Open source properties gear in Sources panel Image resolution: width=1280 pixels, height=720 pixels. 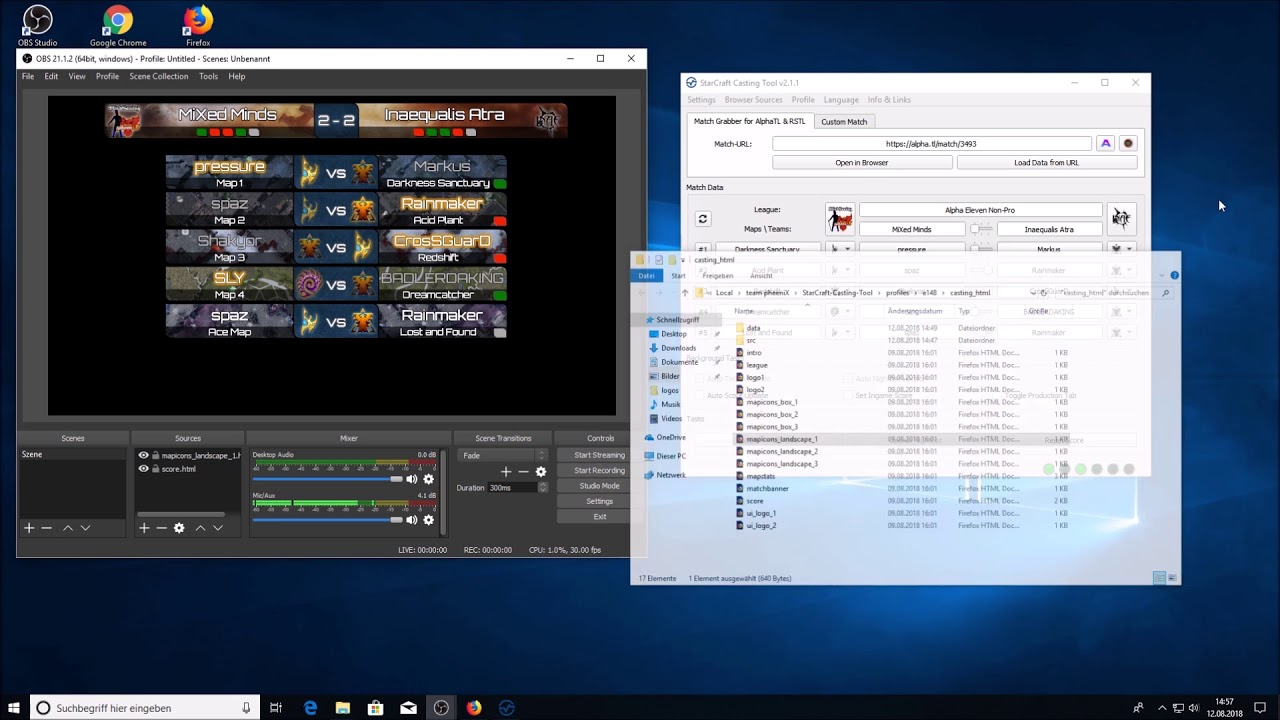point(179,528)
